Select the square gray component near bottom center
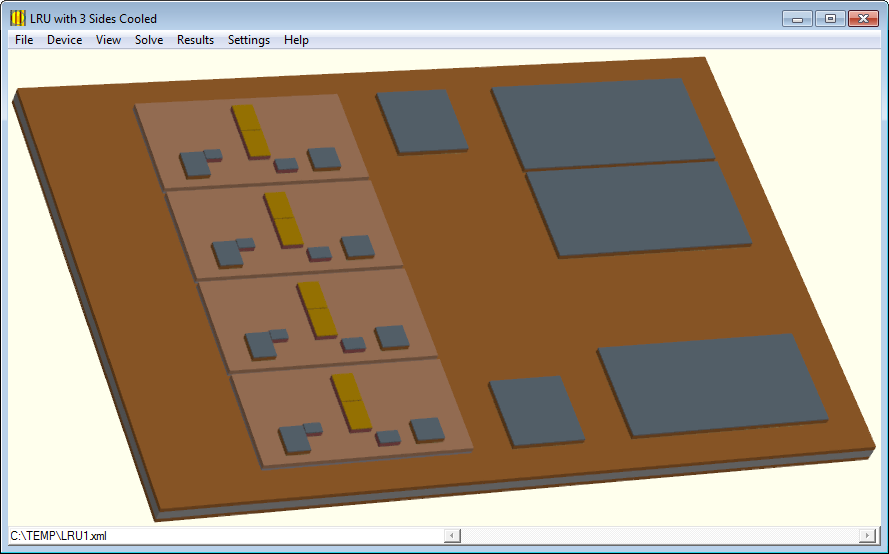Screen dimensions: 889x554 pyautogui.click(x=536, y=411)
